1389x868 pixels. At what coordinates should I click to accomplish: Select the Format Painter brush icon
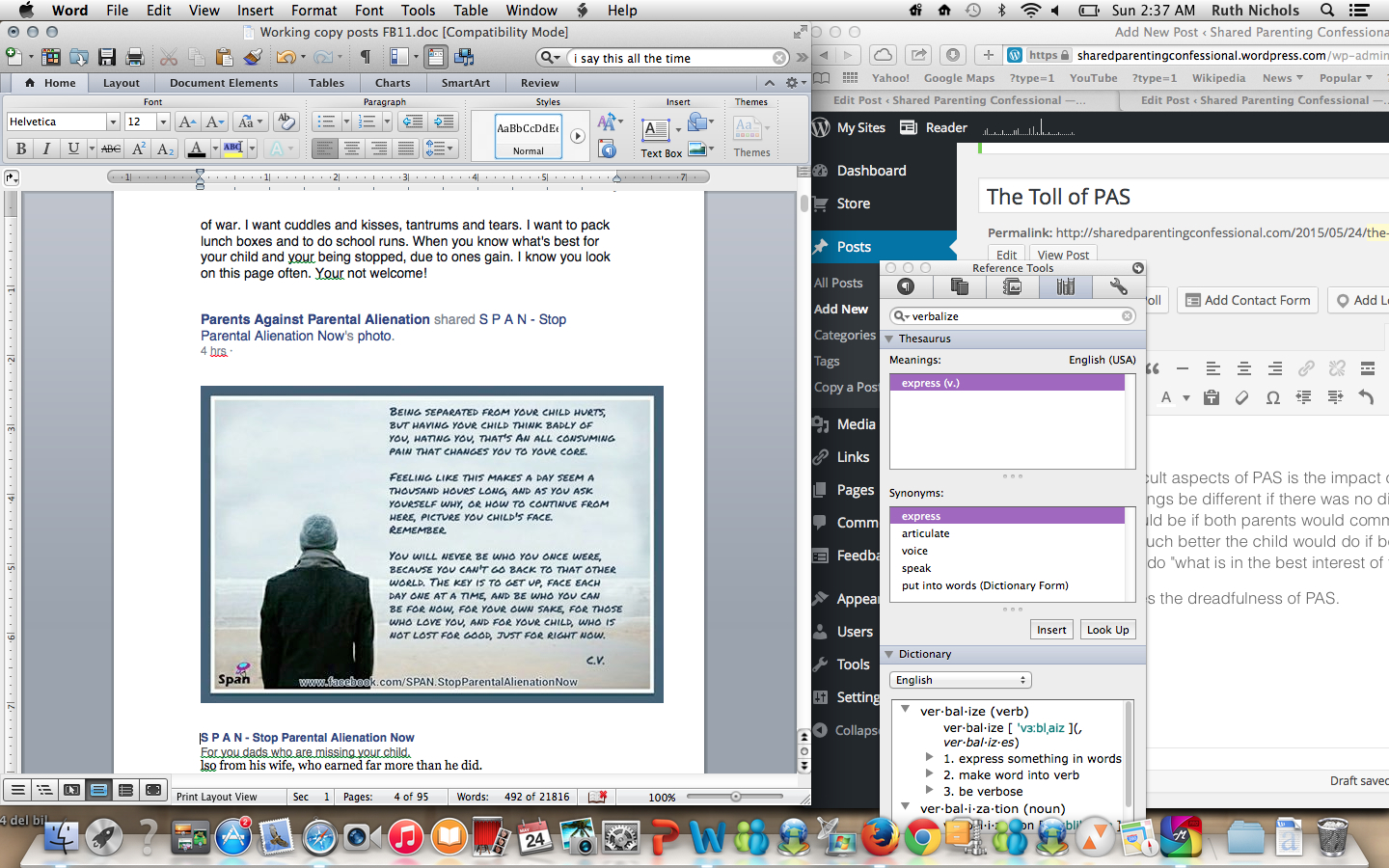[253, 58]
